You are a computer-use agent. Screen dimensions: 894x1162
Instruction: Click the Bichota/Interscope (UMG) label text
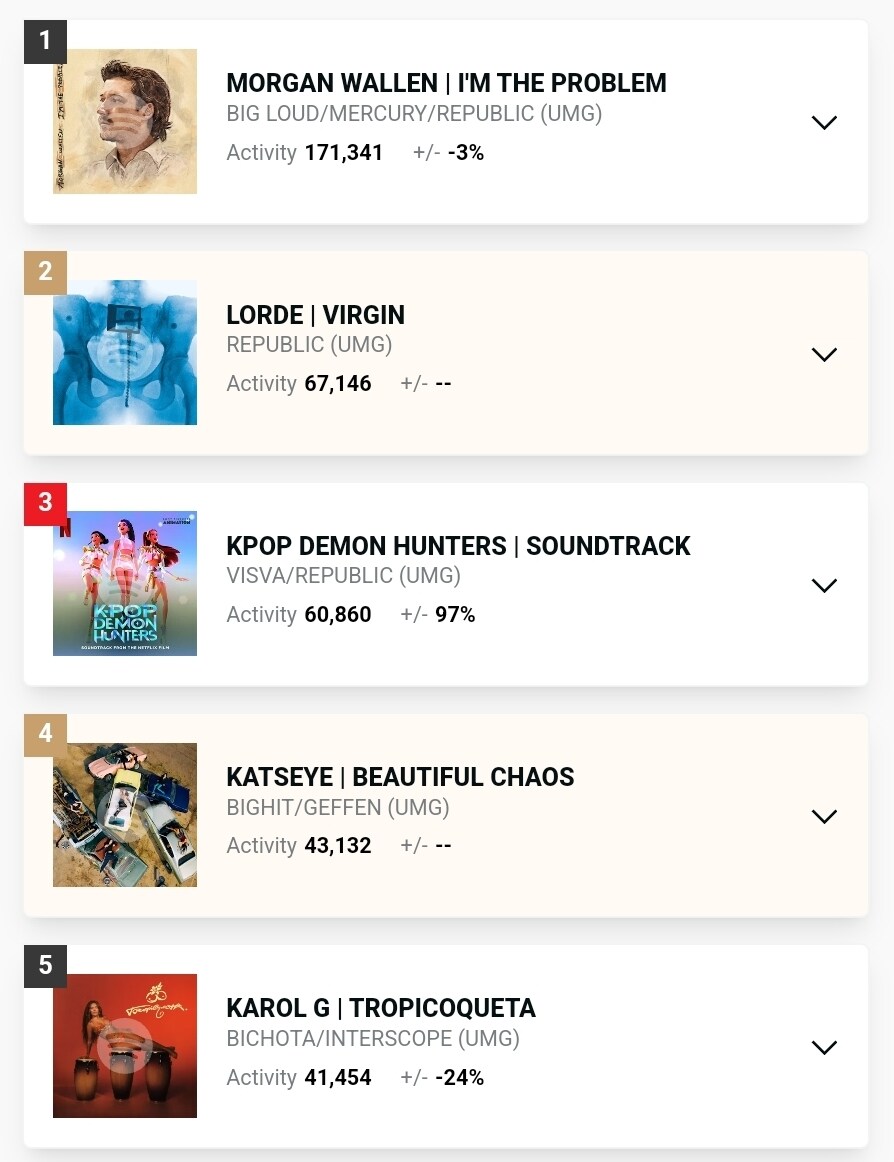coord(373,1038)
